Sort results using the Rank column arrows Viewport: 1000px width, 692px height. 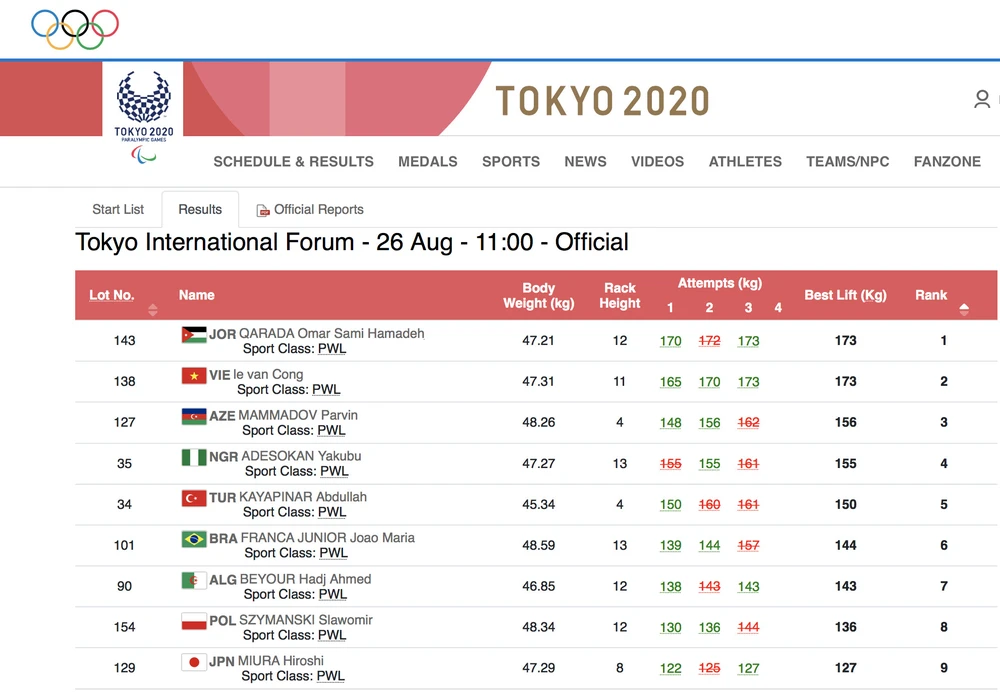pyautogui.click(x=964, y=309)
